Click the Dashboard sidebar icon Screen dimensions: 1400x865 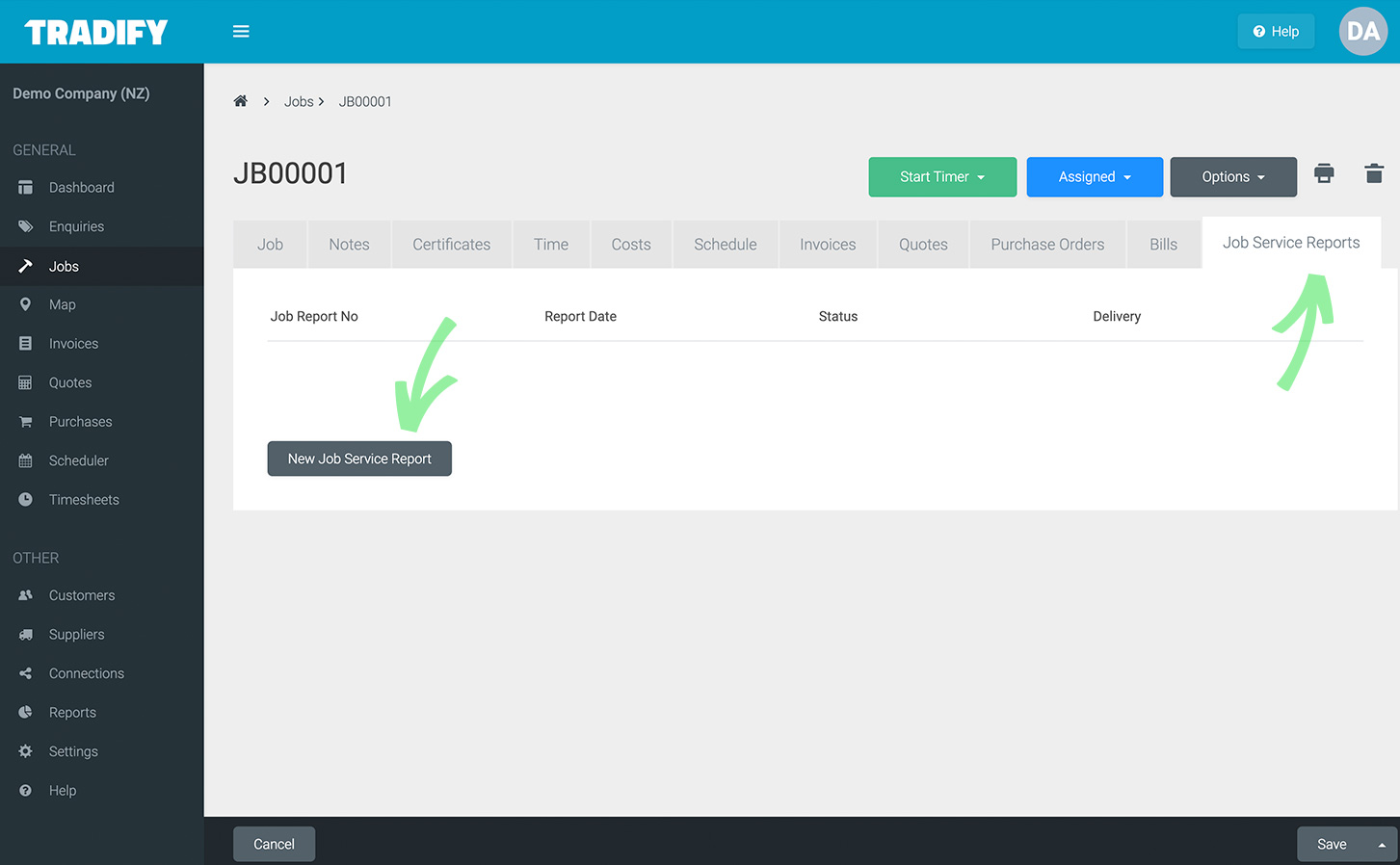(x=26, y=188)
